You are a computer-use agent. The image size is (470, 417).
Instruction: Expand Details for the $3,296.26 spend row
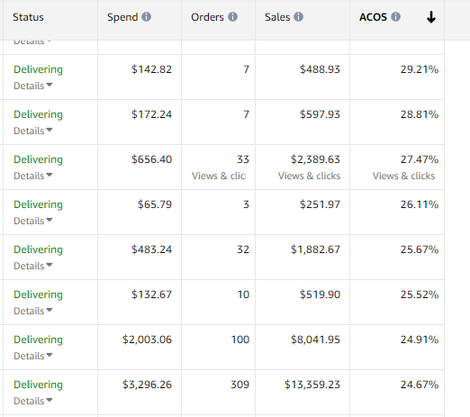[33, 401]
